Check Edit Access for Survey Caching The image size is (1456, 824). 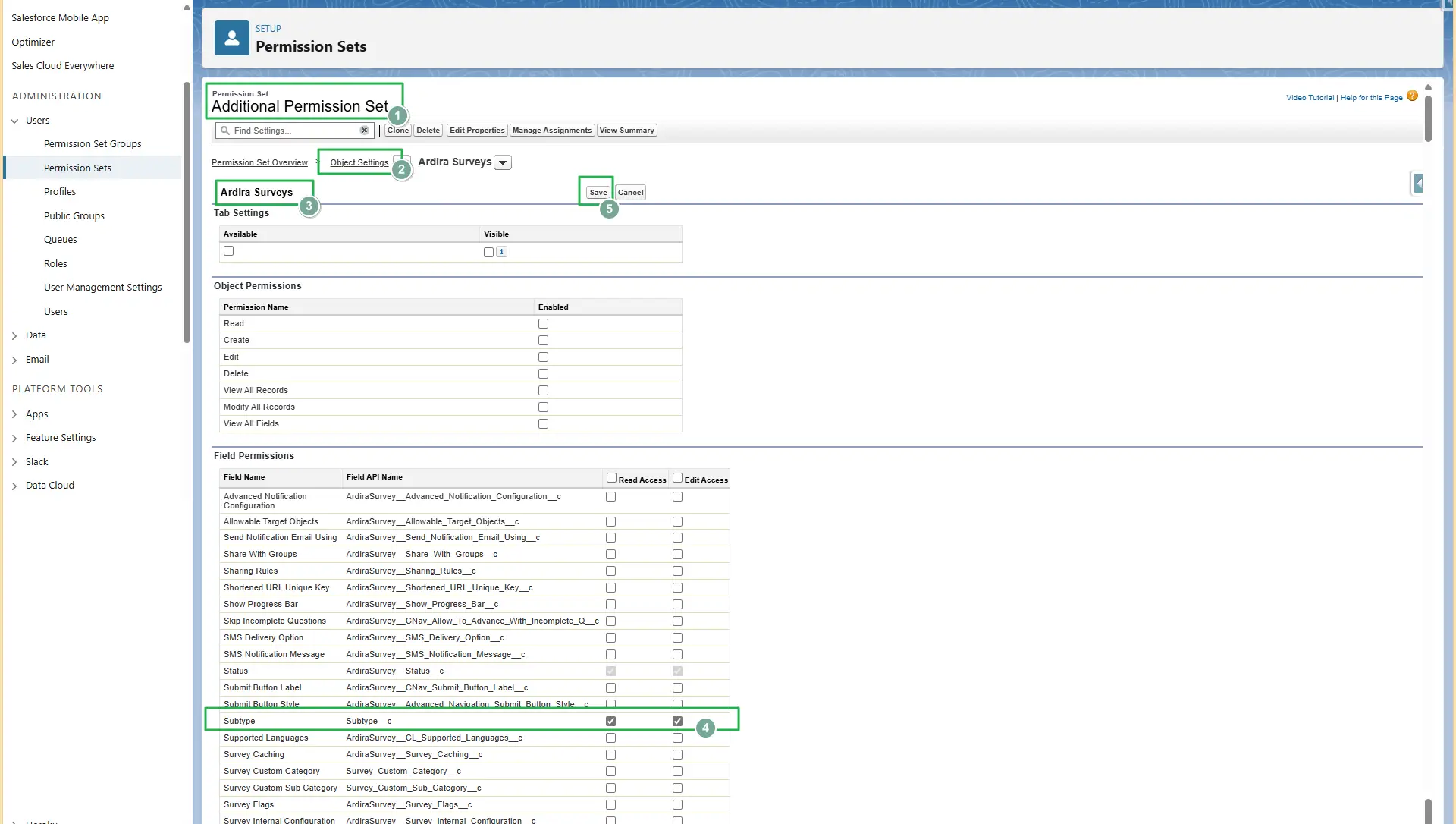[677, 755]
